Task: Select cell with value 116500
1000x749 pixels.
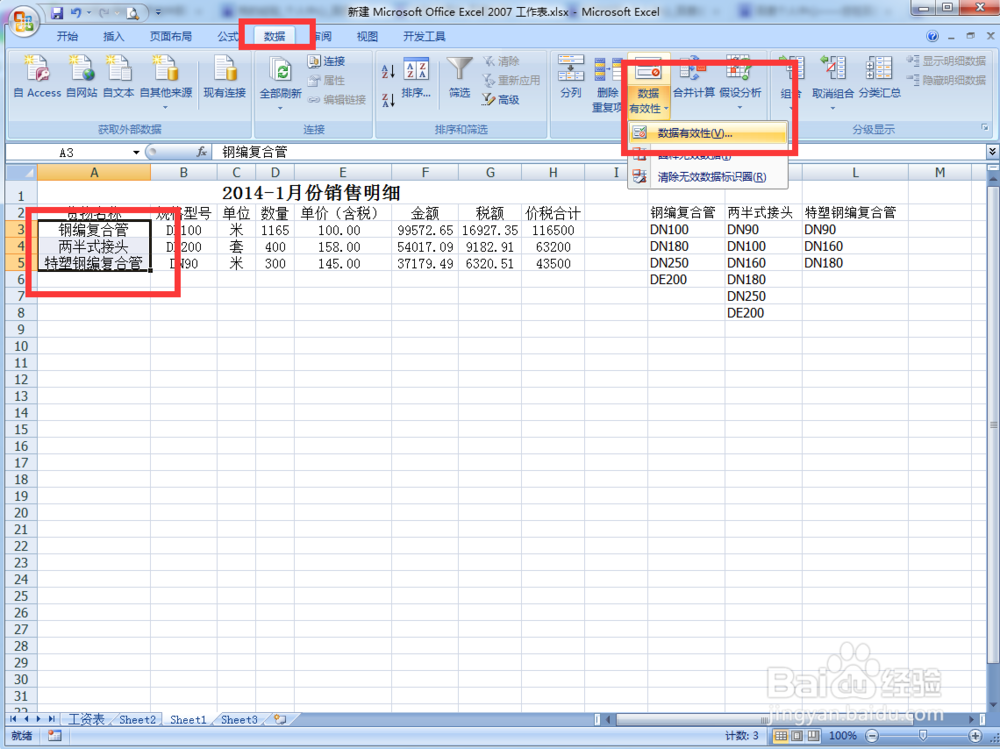Action: click(553, 230)
